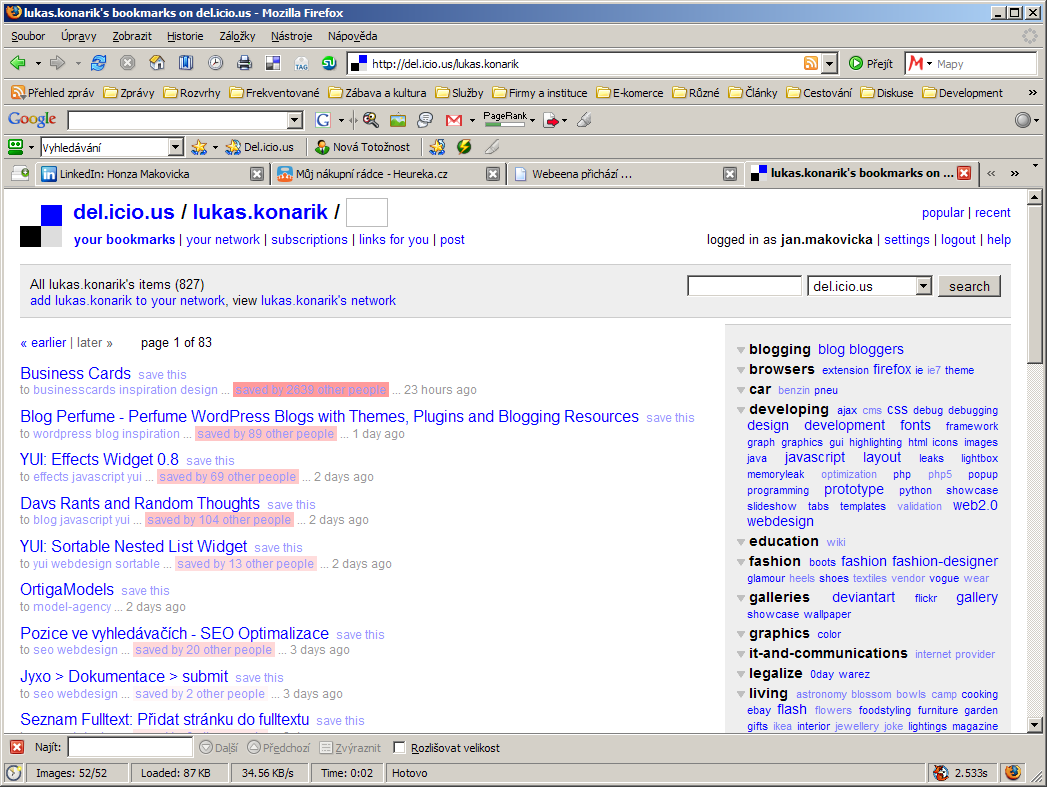Click the tag filter input after lukas.konarik
This screenshot has width=1047, height=787.
tap(367, 213)
